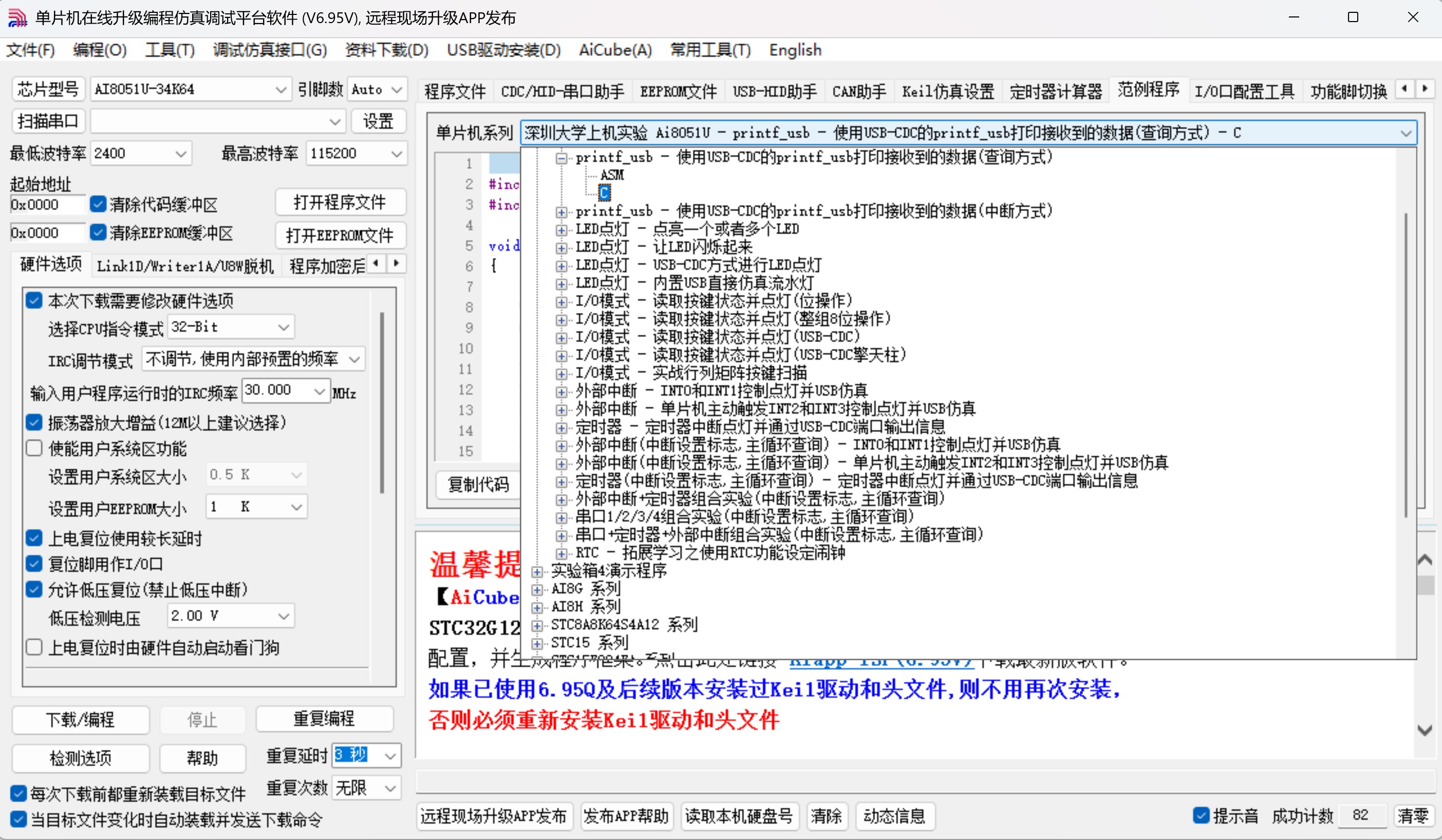Viewport: 1442px width, 840px height.
Task: Click the app logo icon in title bar
Action: [x=17, y=18]
